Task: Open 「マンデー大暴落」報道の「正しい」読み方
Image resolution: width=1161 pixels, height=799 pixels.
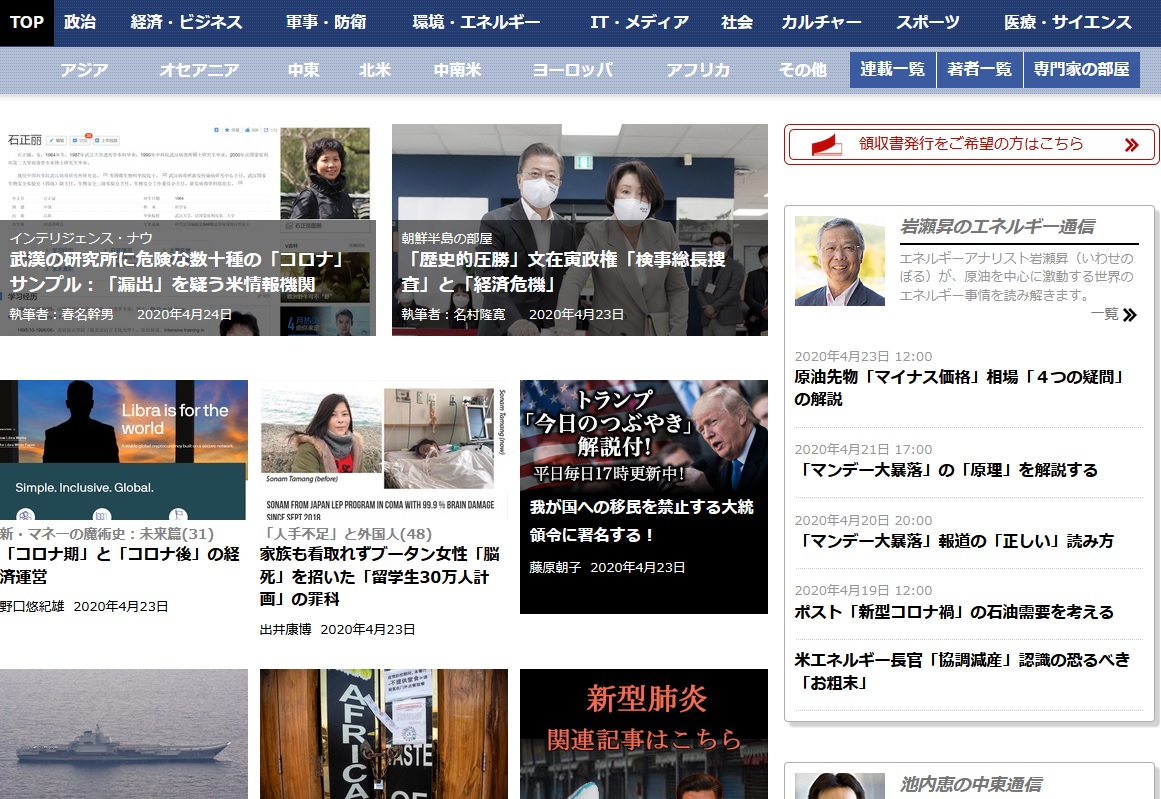Action: tap(954, 541)
